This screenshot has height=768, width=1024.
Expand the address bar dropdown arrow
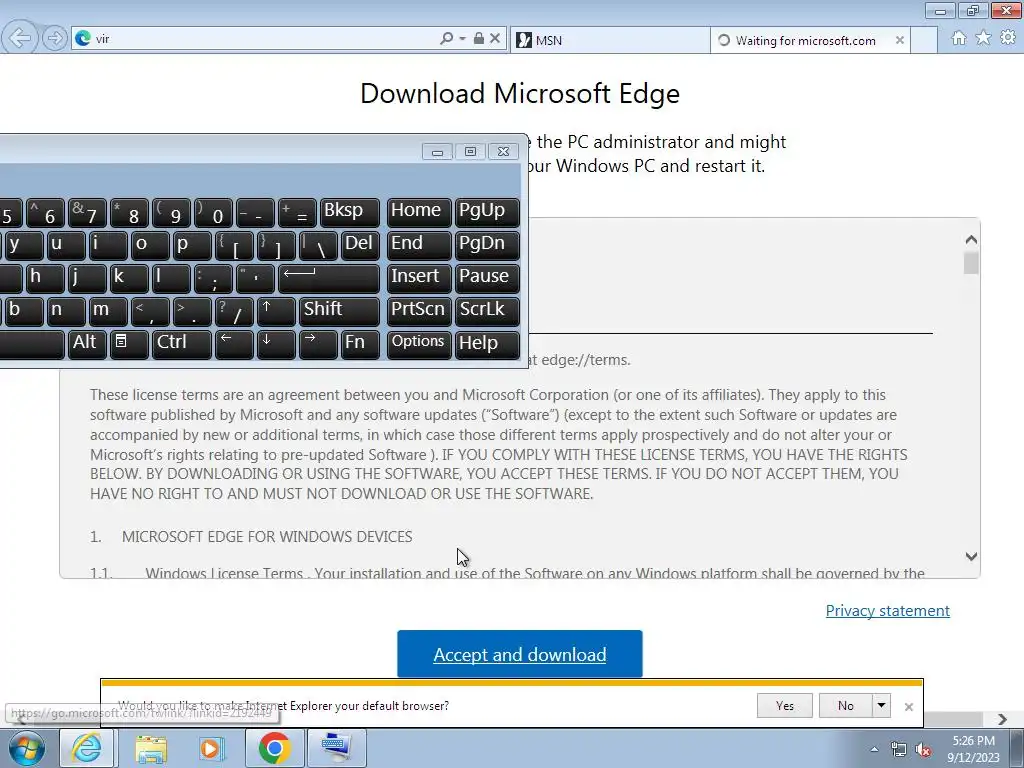tap(462, 39)
